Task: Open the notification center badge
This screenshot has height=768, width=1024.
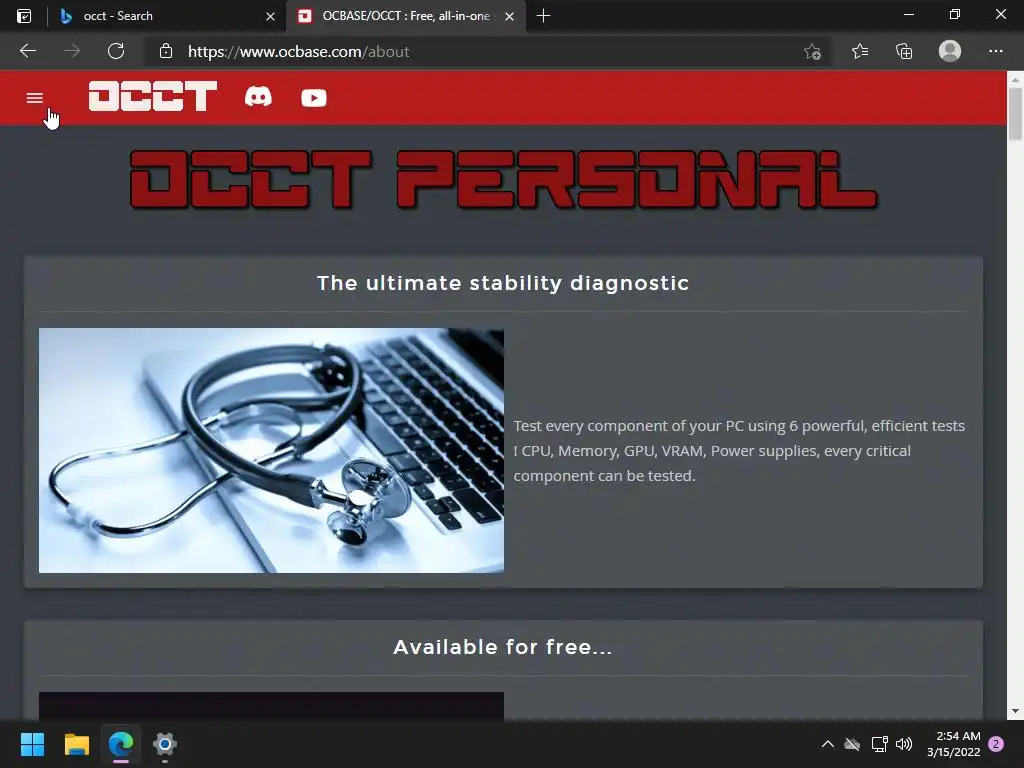Action: coord(996,744)
